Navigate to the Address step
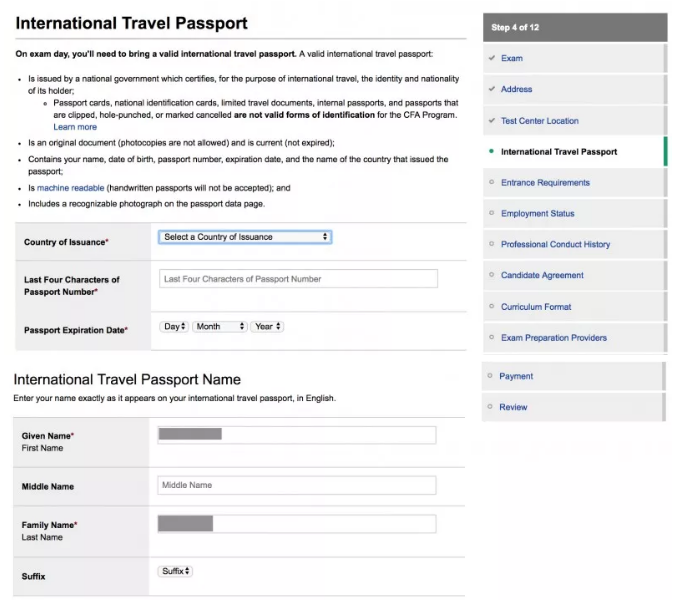The width and height of the screenshot is (681, 600). 516,90
